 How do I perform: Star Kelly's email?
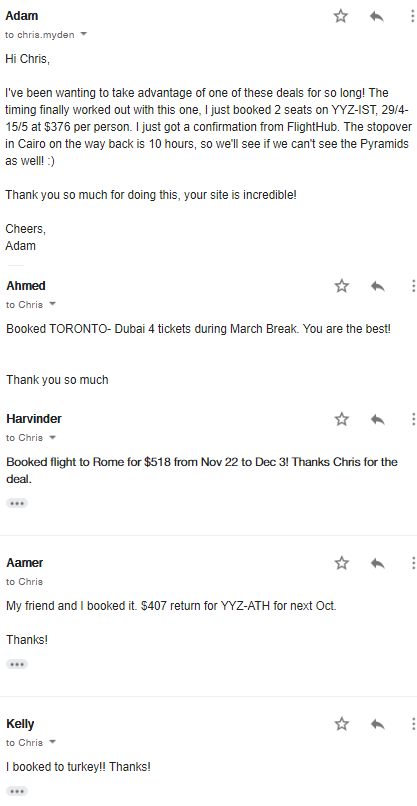(341, 724)
